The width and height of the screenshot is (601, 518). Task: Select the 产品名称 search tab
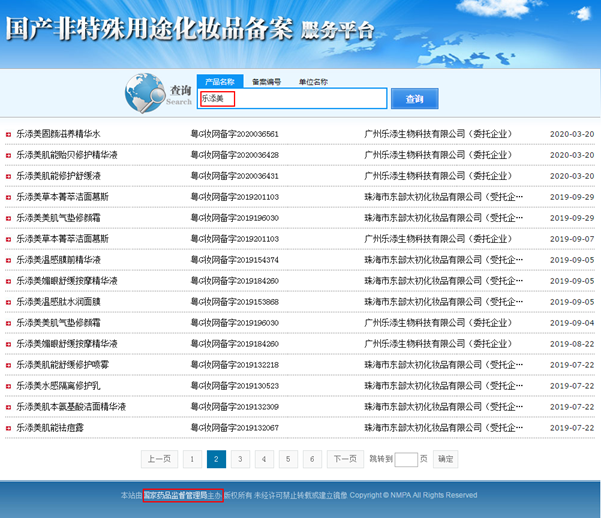point(220,81)
